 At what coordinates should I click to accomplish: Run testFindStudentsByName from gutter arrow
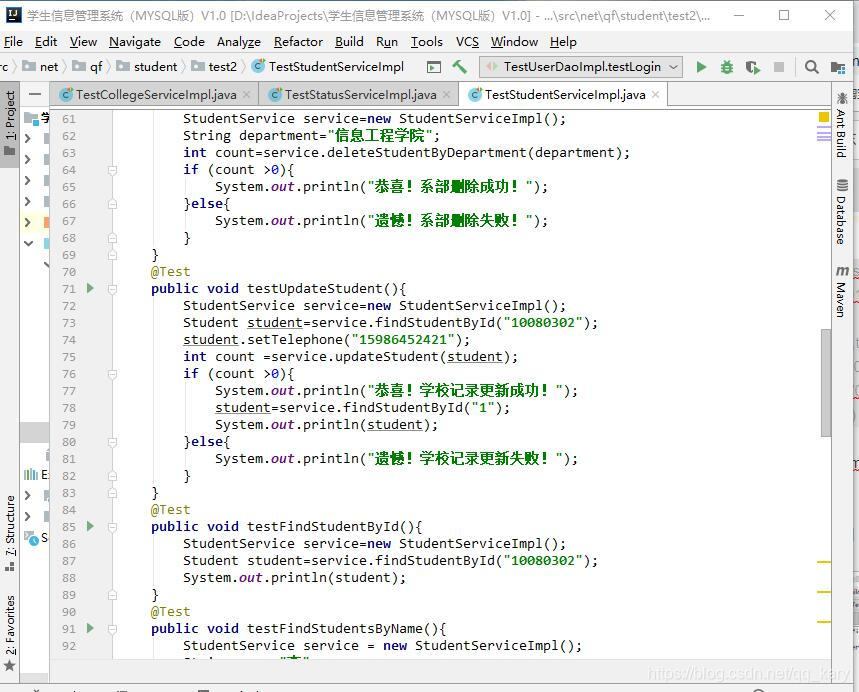pyautogui.click(x=90, y=628)
